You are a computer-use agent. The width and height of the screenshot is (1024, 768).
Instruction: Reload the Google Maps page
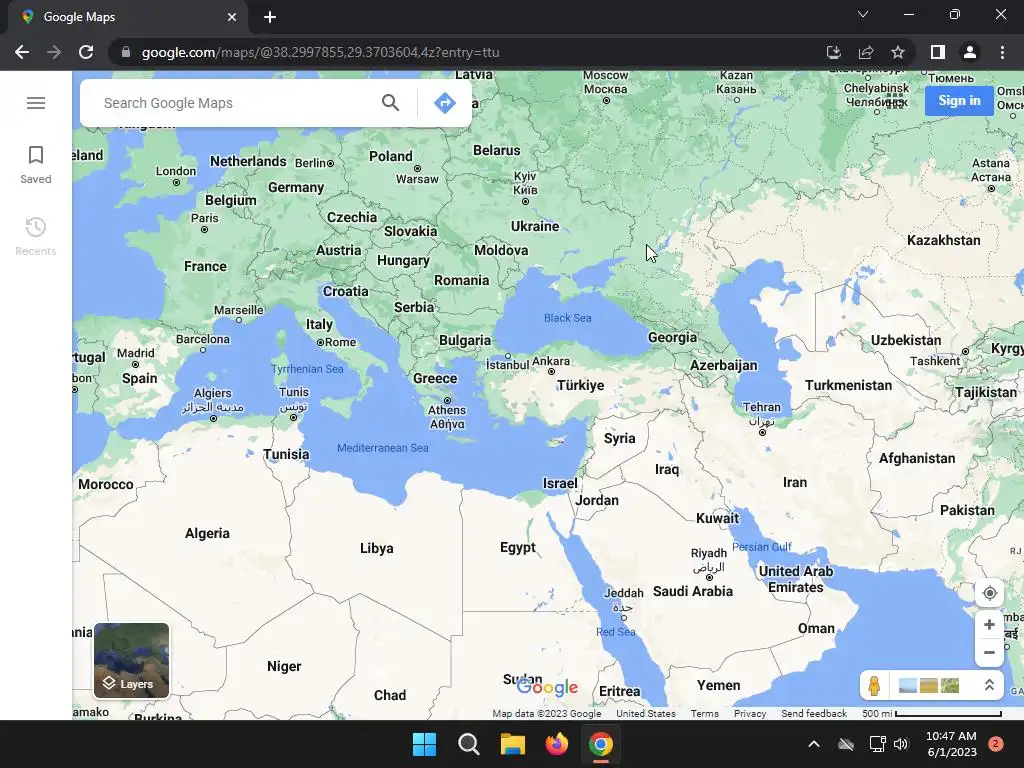click(86, 52)
